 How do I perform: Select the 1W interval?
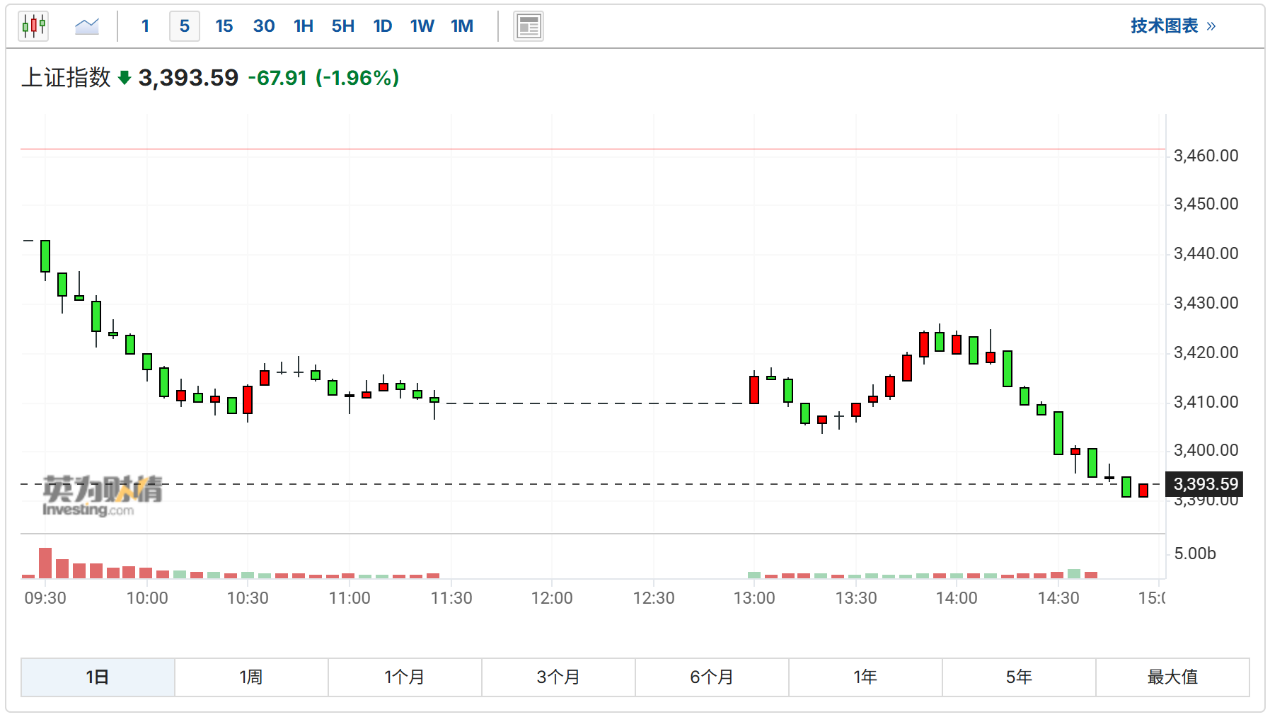click(x=422, y=26)
